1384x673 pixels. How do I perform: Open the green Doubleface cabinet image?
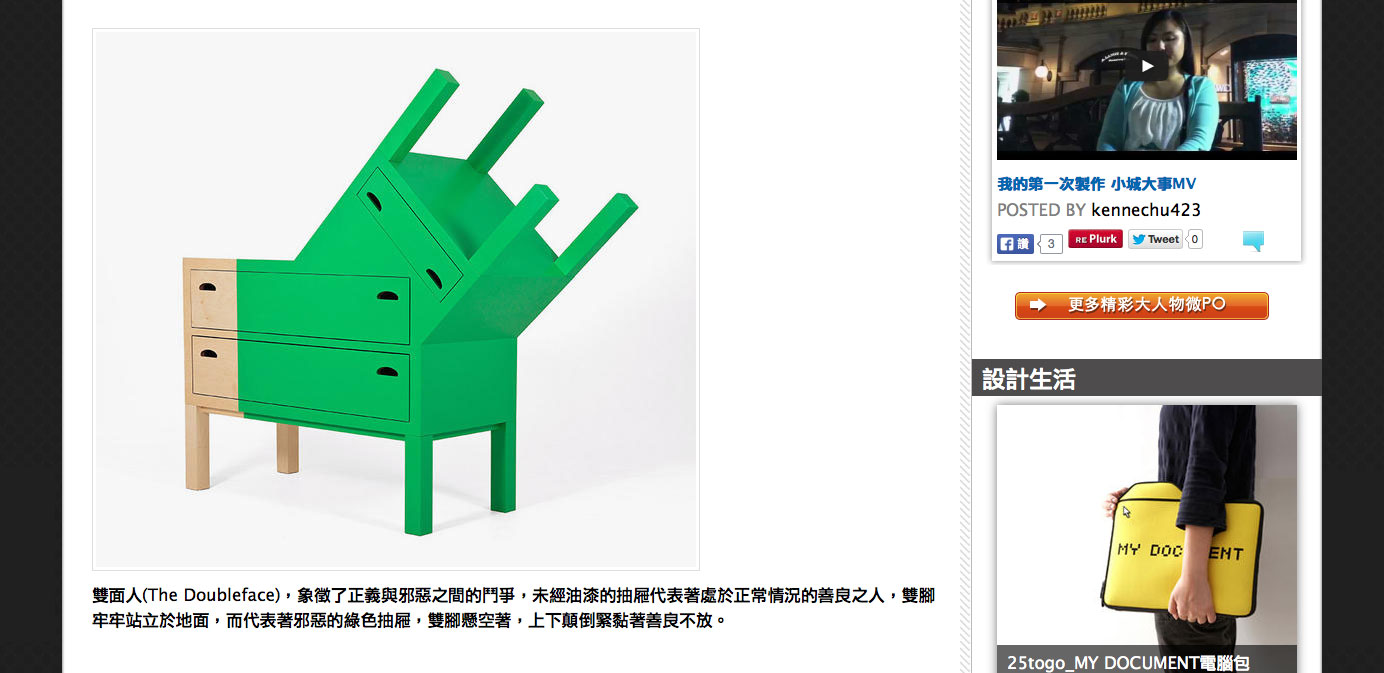click(396, 299)
